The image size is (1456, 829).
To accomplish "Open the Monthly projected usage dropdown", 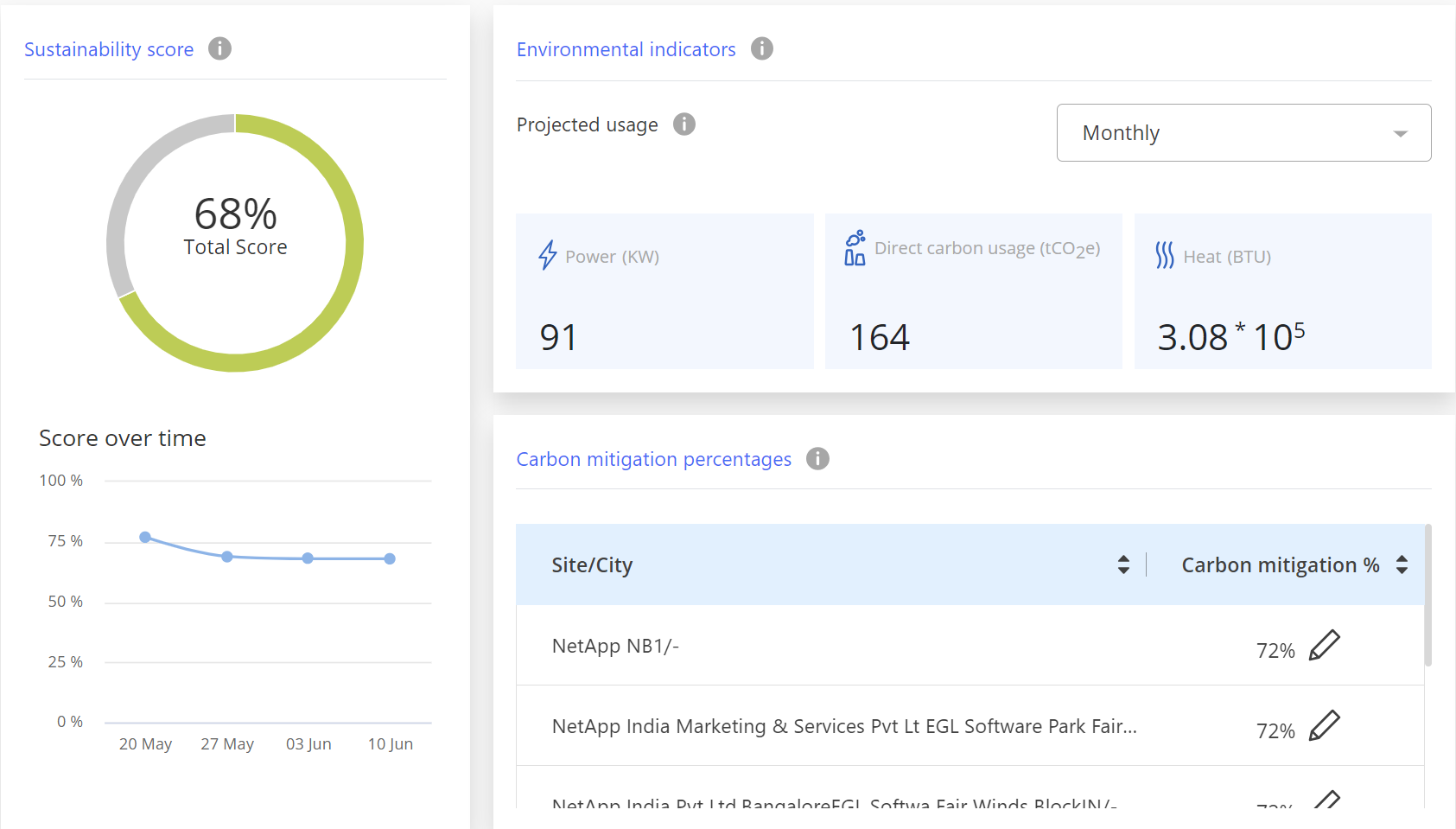I will 1243,133.
